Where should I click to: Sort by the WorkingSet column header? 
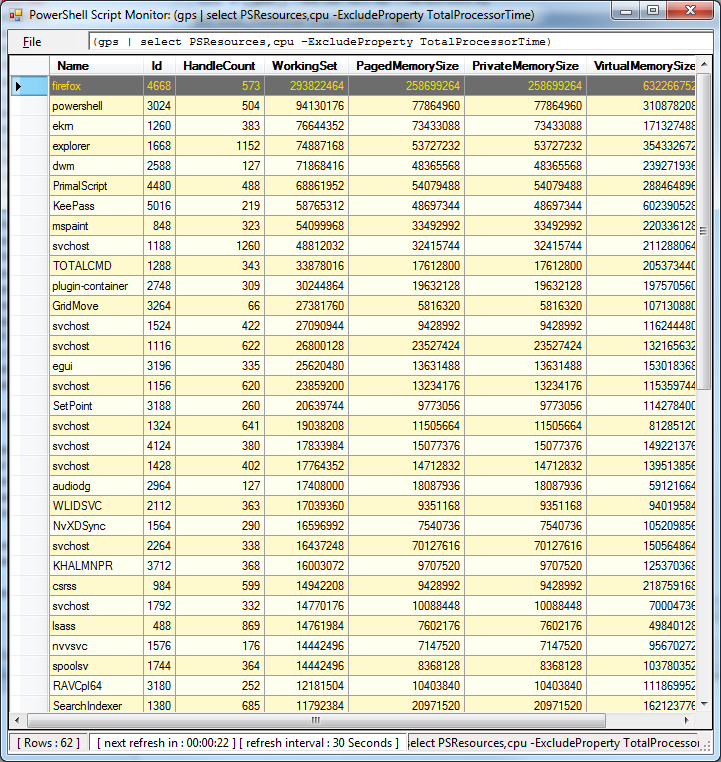pyautogui.click(x=306, y=66)
